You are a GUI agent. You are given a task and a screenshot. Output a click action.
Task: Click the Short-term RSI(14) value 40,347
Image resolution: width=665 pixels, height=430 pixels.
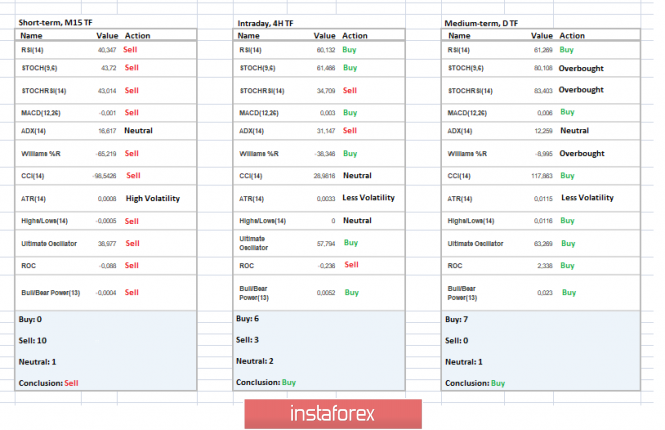[106, 48]
